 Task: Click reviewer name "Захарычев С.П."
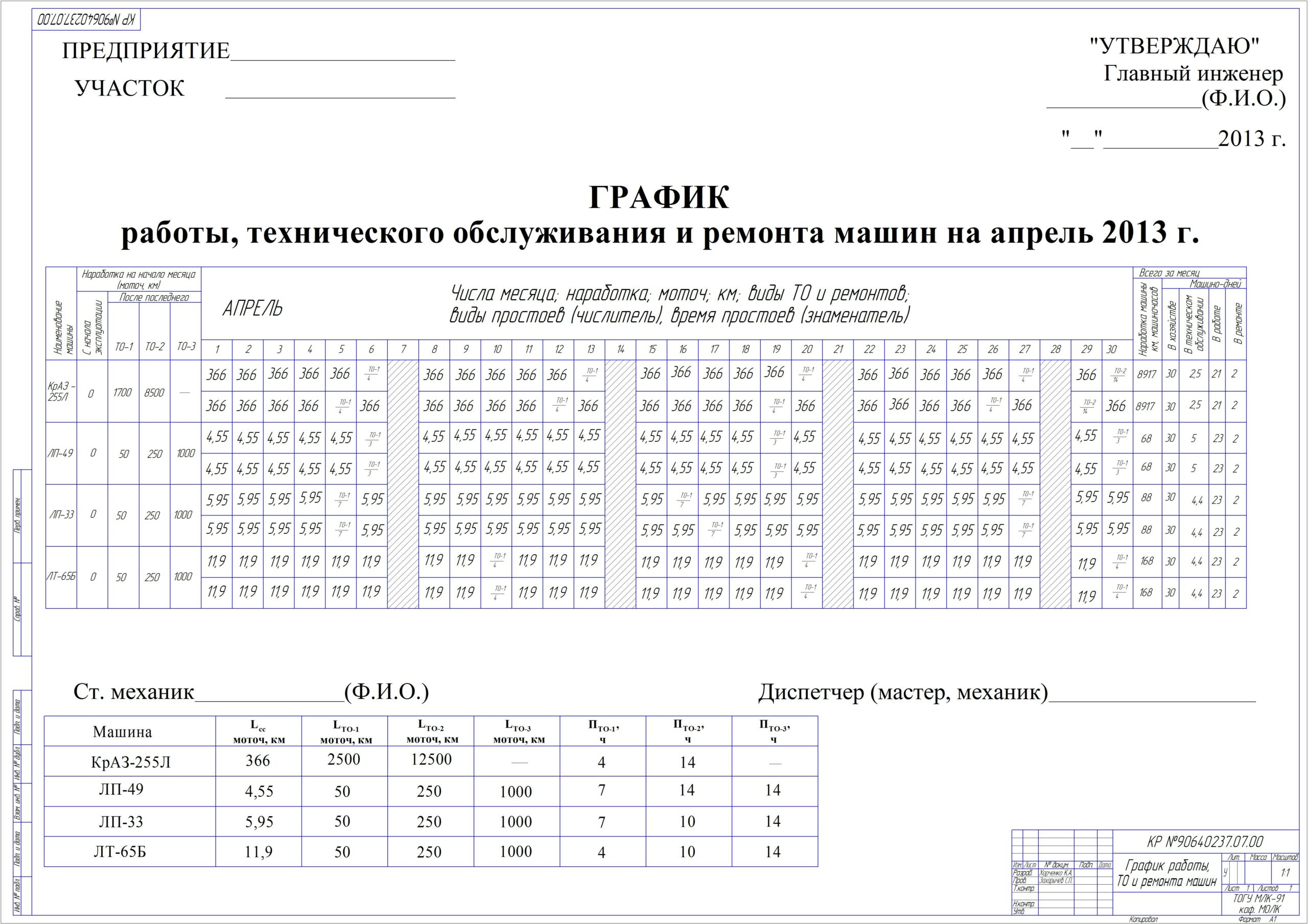(1057, 881)
